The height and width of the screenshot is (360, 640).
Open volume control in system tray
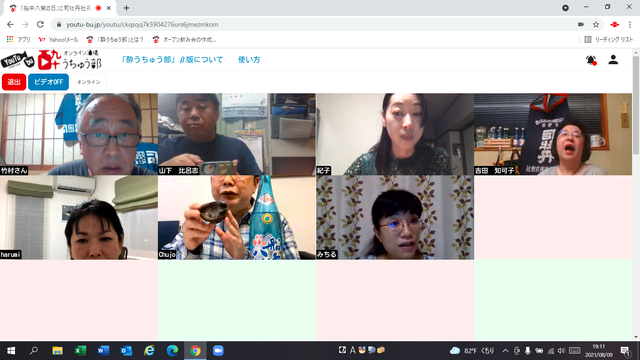click(561, 351)
